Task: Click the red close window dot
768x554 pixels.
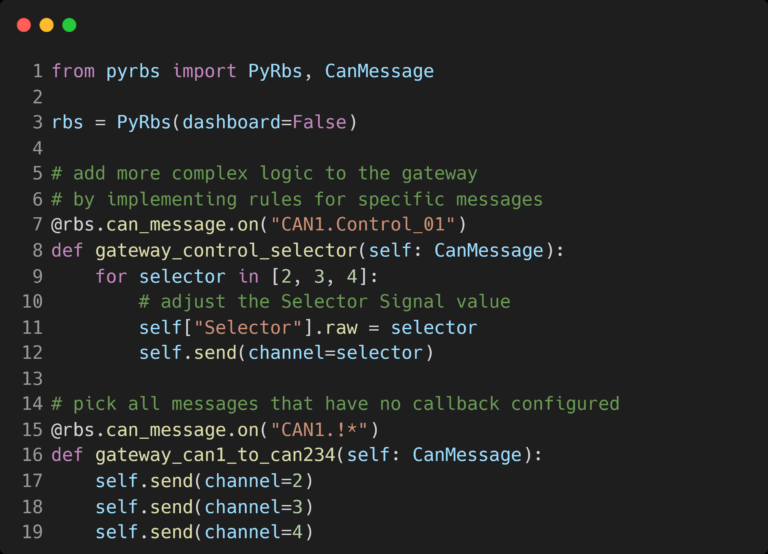Action: coord(24,25)
